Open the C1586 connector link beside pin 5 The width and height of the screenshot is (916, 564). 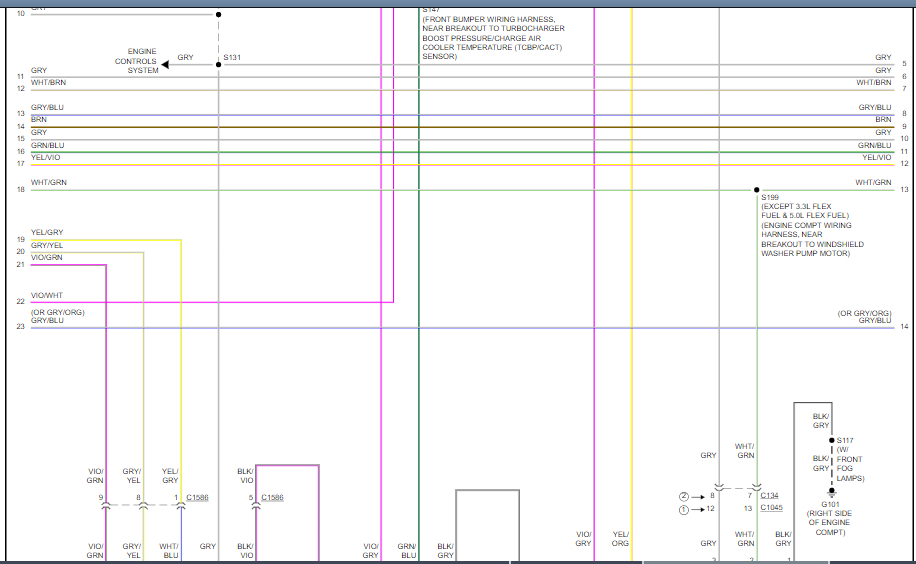272,497
